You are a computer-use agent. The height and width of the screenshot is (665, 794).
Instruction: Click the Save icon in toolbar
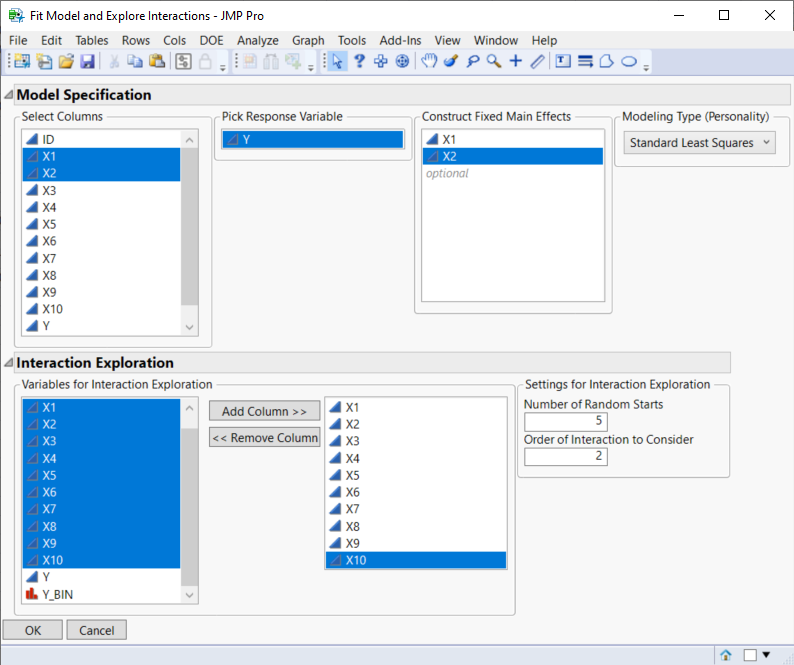[87, 61]
